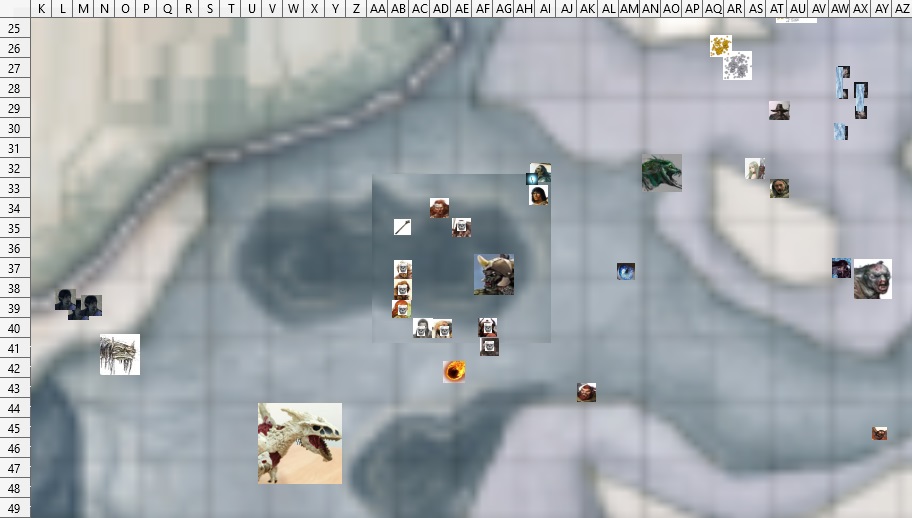Select the hooded bearded man token
This screenshot has height=518, width=912.
click(779, 188)
